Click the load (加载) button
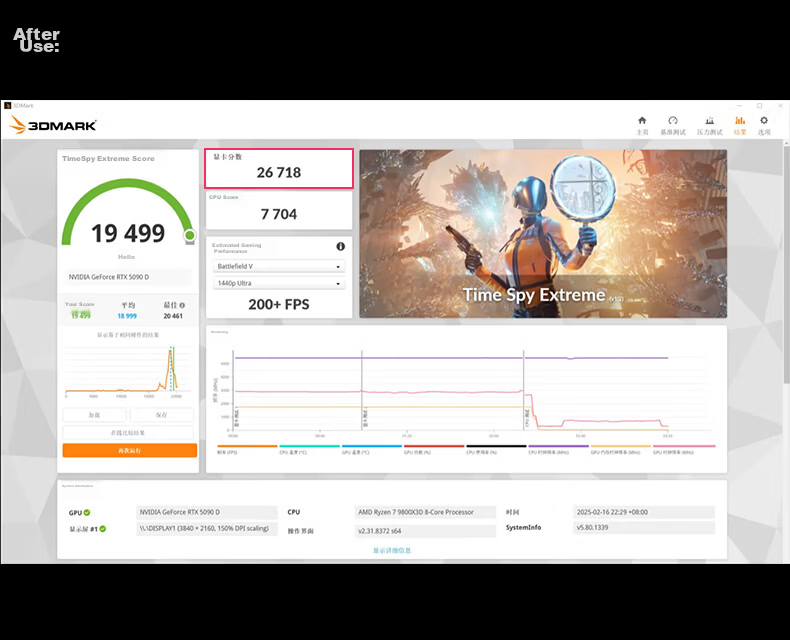 (94, 415)
